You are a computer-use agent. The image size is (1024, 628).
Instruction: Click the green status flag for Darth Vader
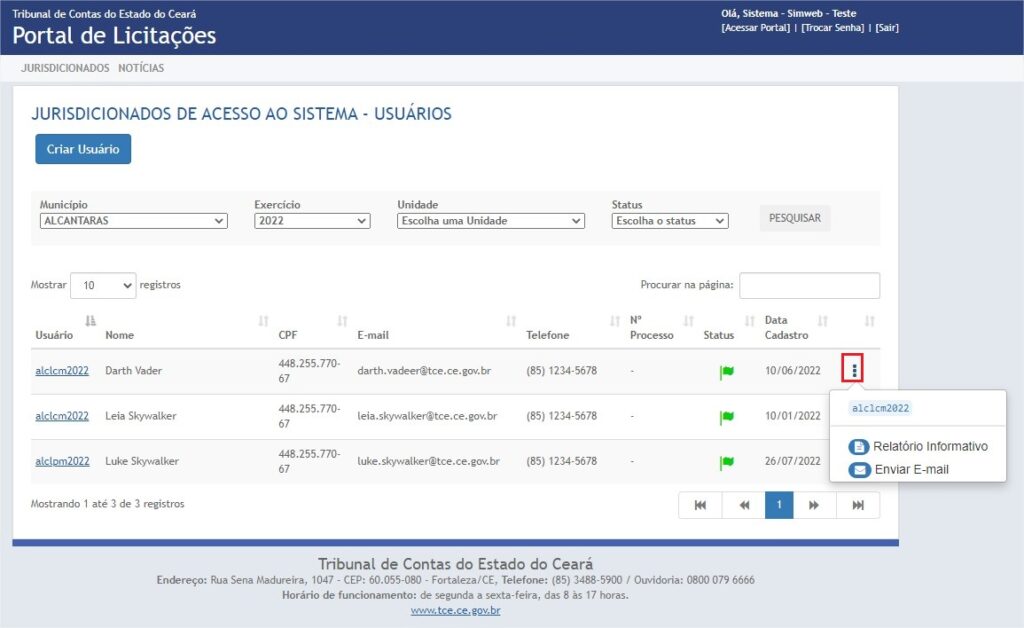(727, 372)
